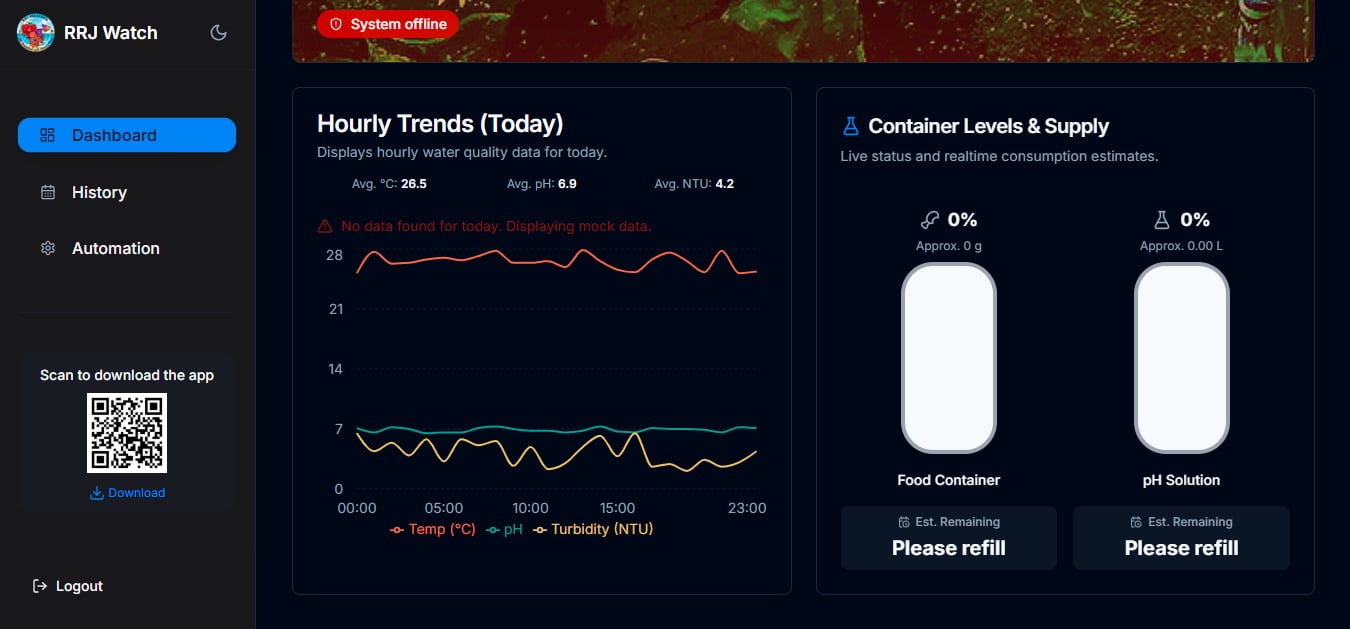Image resolution: width=1350 pixels, height=629 pixels.
Task: Click the flask icon beside Container Levels
Action: click(x=851, y=126)
